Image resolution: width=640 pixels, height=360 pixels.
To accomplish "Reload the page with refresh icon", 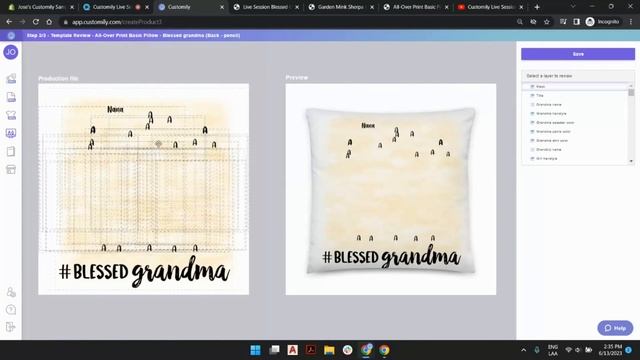I will (36, 22).
